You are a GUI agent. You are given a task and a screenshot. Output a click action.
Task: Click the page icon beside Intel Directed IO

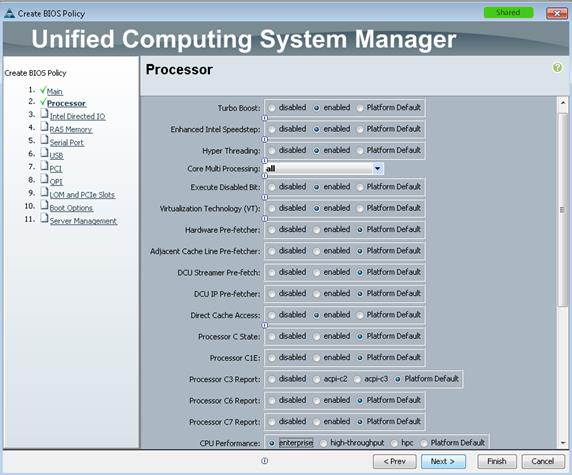44,113
